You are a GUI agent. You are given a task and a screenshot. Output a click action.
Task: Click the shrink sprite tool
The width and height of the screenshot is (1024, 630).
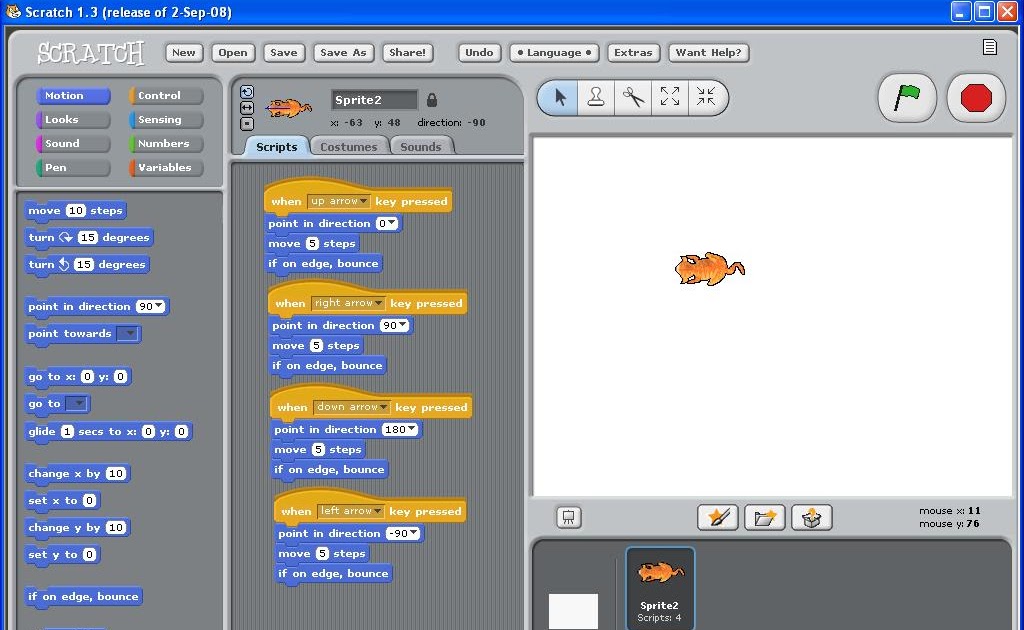coord(709,97)
